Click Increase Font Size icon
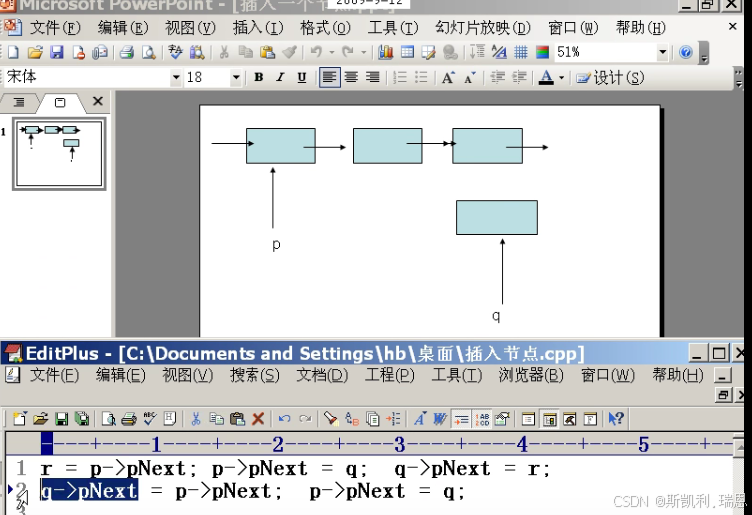 [x=448, y=77]
